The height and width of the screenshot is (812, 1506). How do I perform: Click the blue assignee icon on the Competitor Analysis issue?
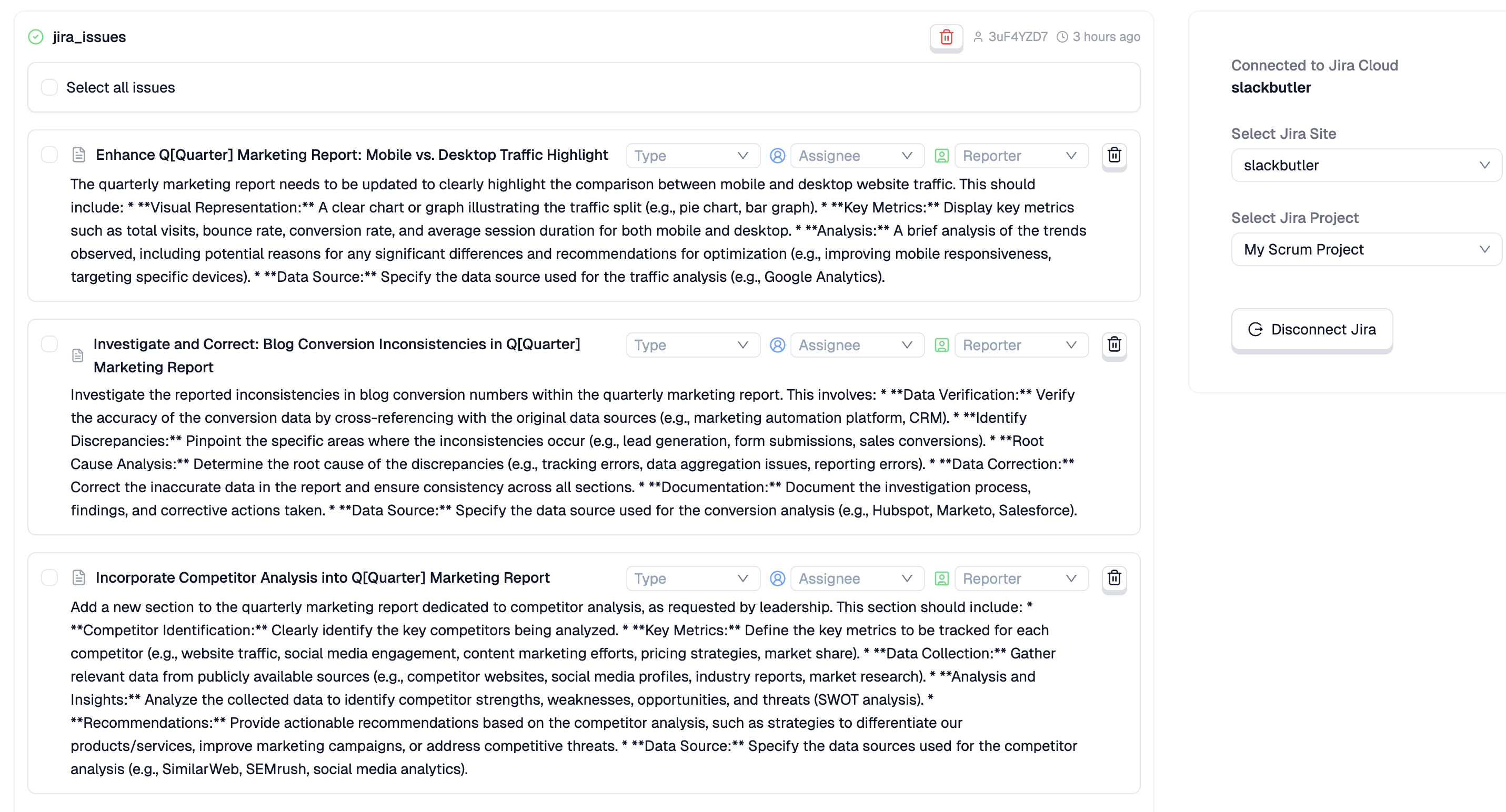(777, 578)
